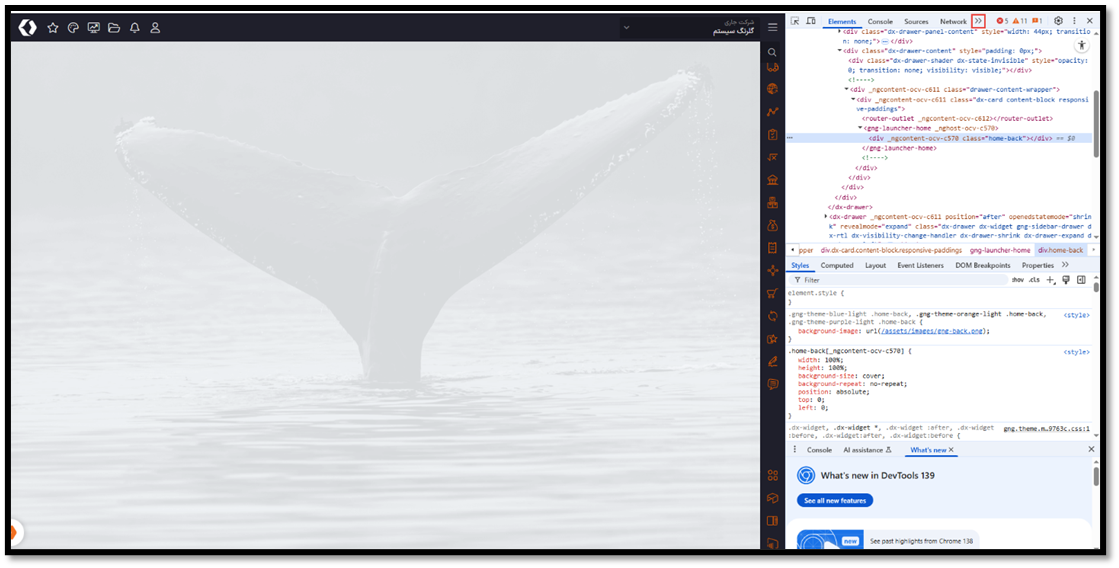Open the company selector dropdown arrow
The image size is (1119, 568).
(626, 28)
